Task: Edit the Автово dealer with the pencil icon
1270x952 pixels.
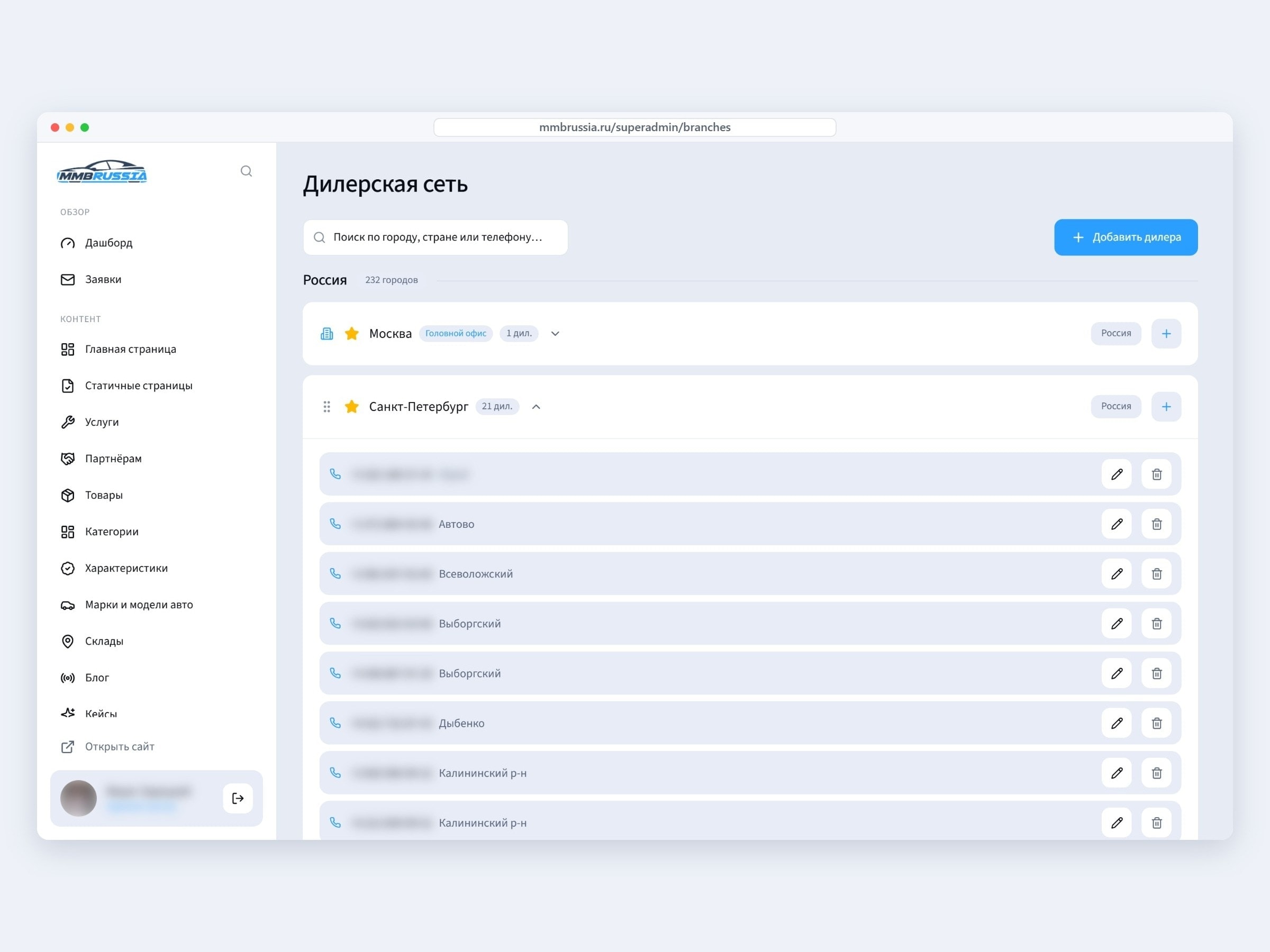Action: click(x=1117, y=524)
